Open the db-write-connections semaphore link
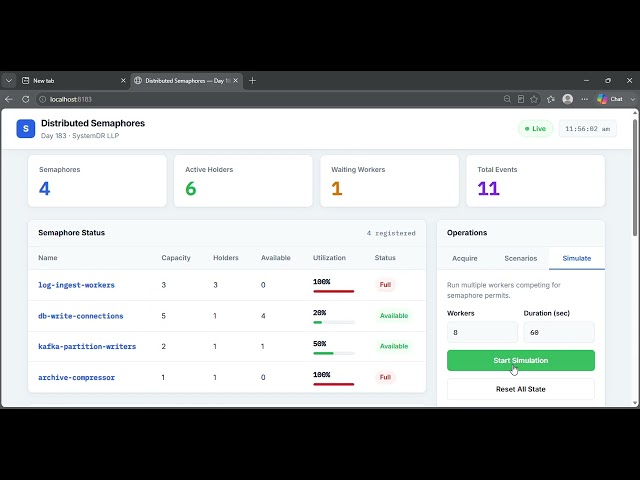This screenshot has width=640, height=480. [80, 316]
